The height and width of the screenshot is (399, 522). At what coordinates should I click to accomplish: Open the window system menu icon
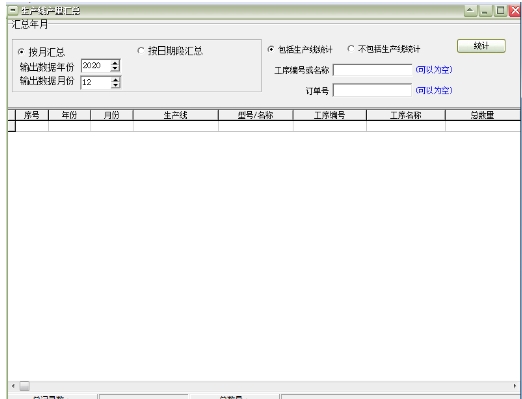[13, 11]
